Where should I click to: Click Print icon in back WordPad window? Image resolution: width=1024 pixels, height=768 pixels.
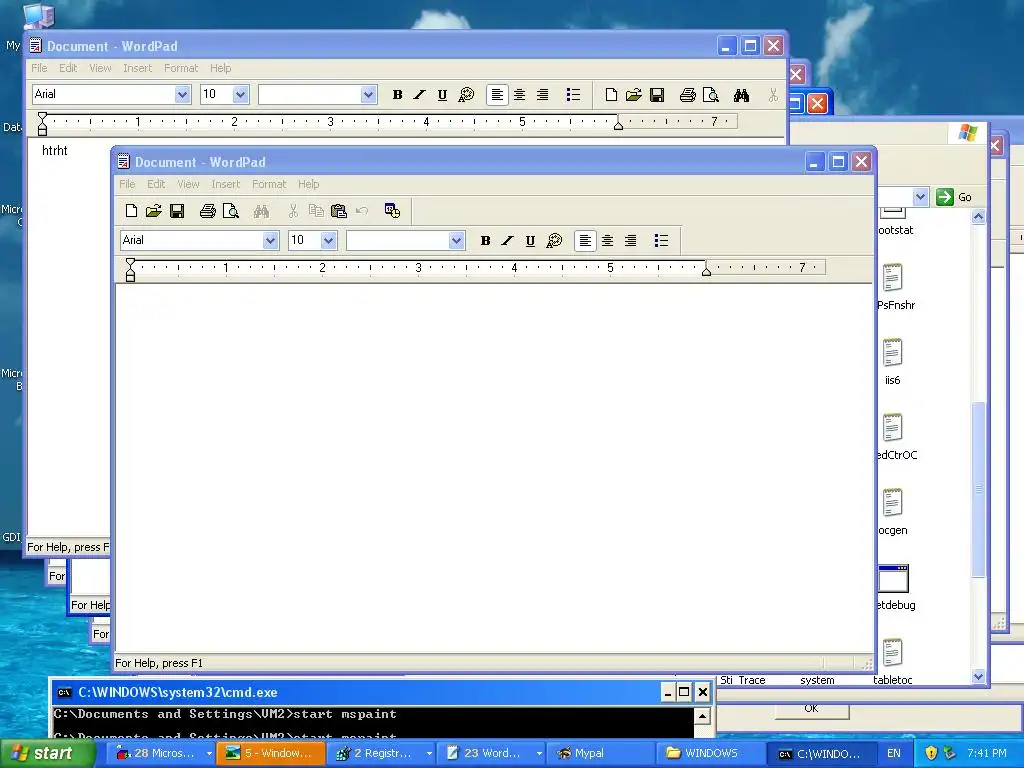(x=688, y=95)
